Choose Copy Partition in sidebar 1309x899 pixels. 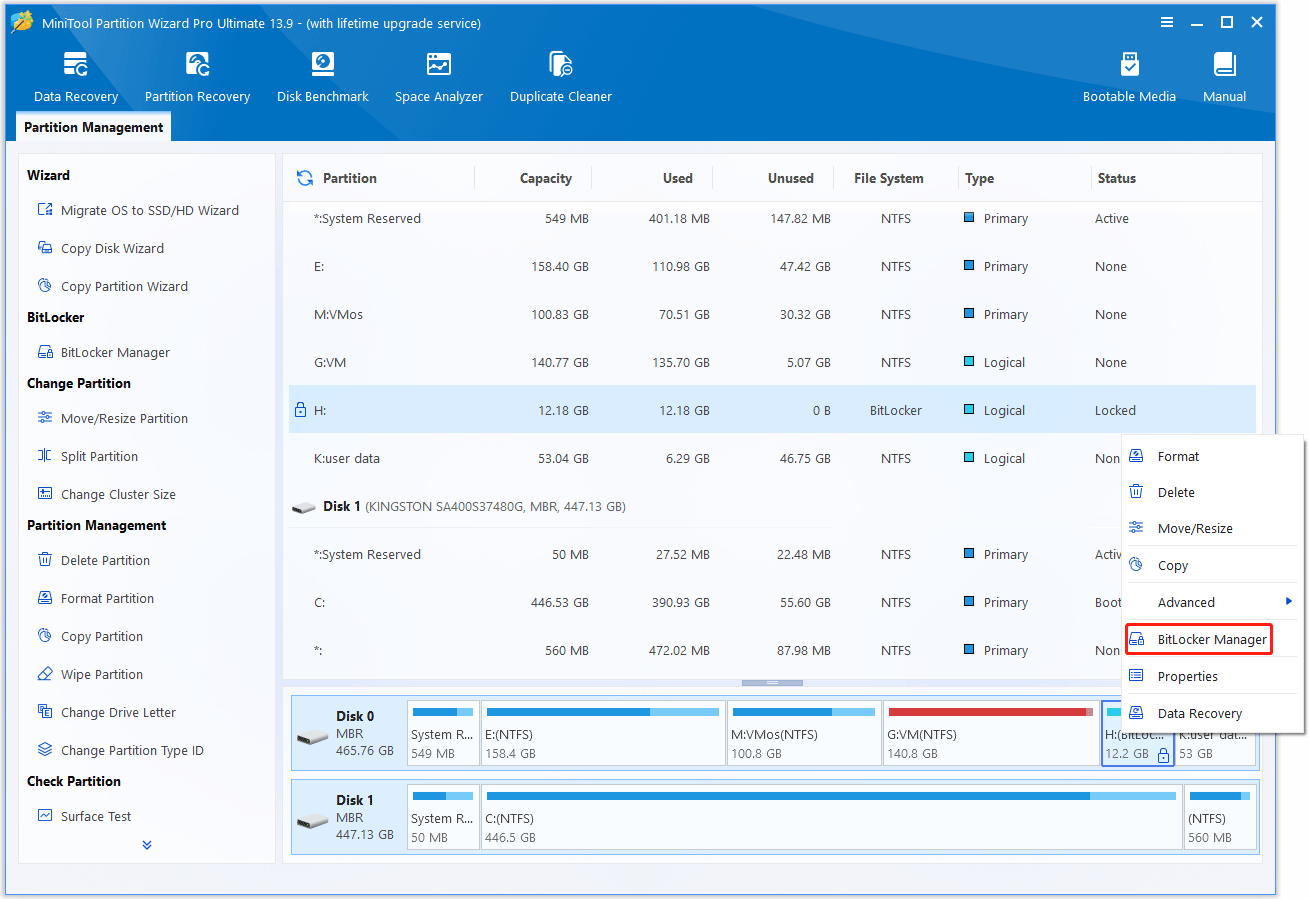[89, 636]
